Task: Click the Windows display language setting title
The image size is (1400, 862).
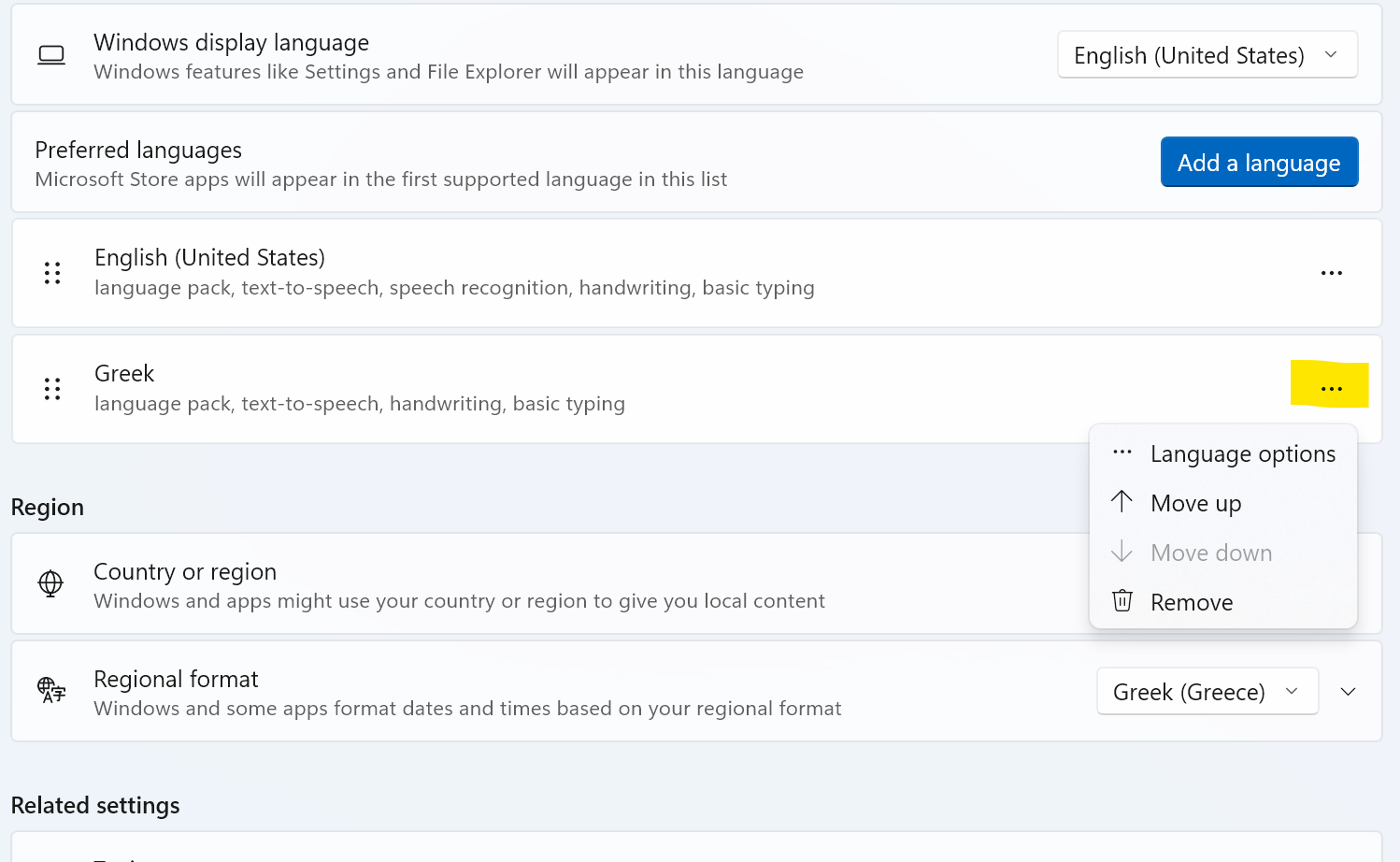Action: point(231,43)
